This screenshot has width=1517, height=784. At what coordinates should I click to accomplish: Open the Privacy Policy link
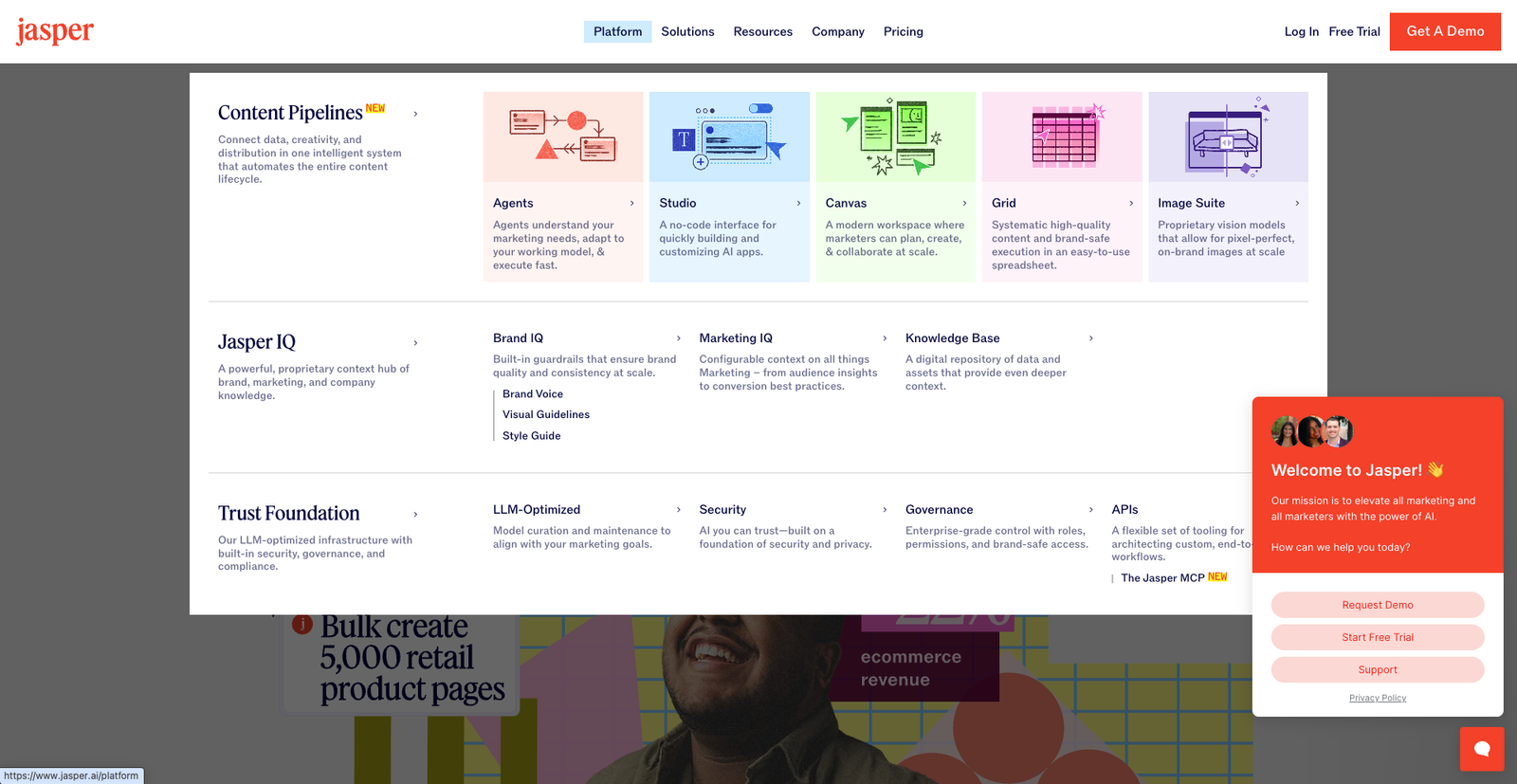1377,698
